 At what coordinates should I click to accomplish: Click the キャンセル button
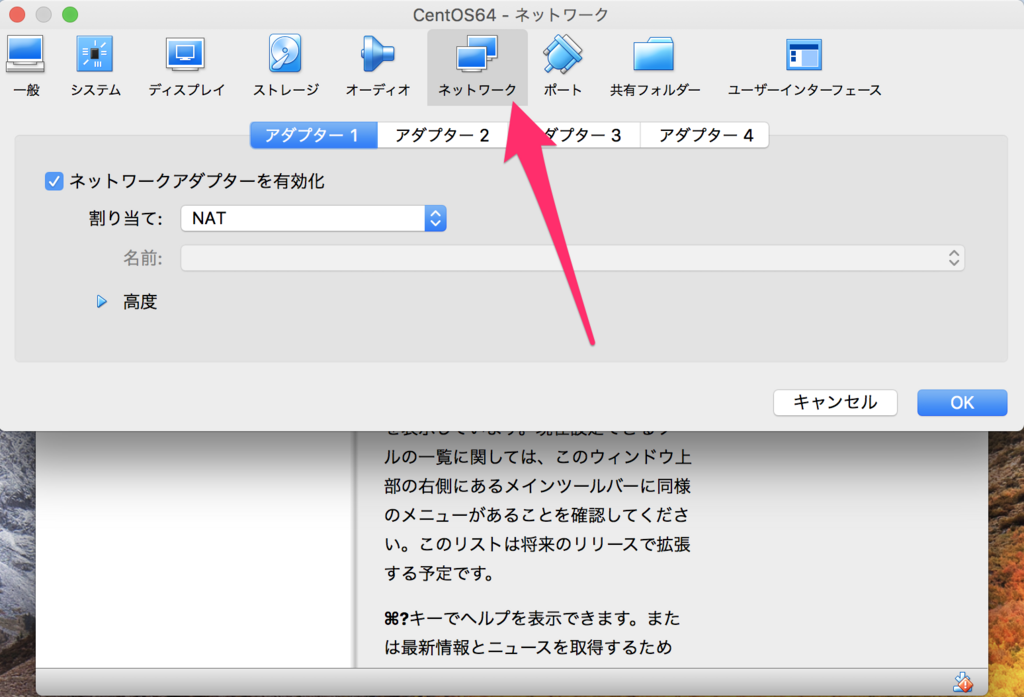[835, 402]
